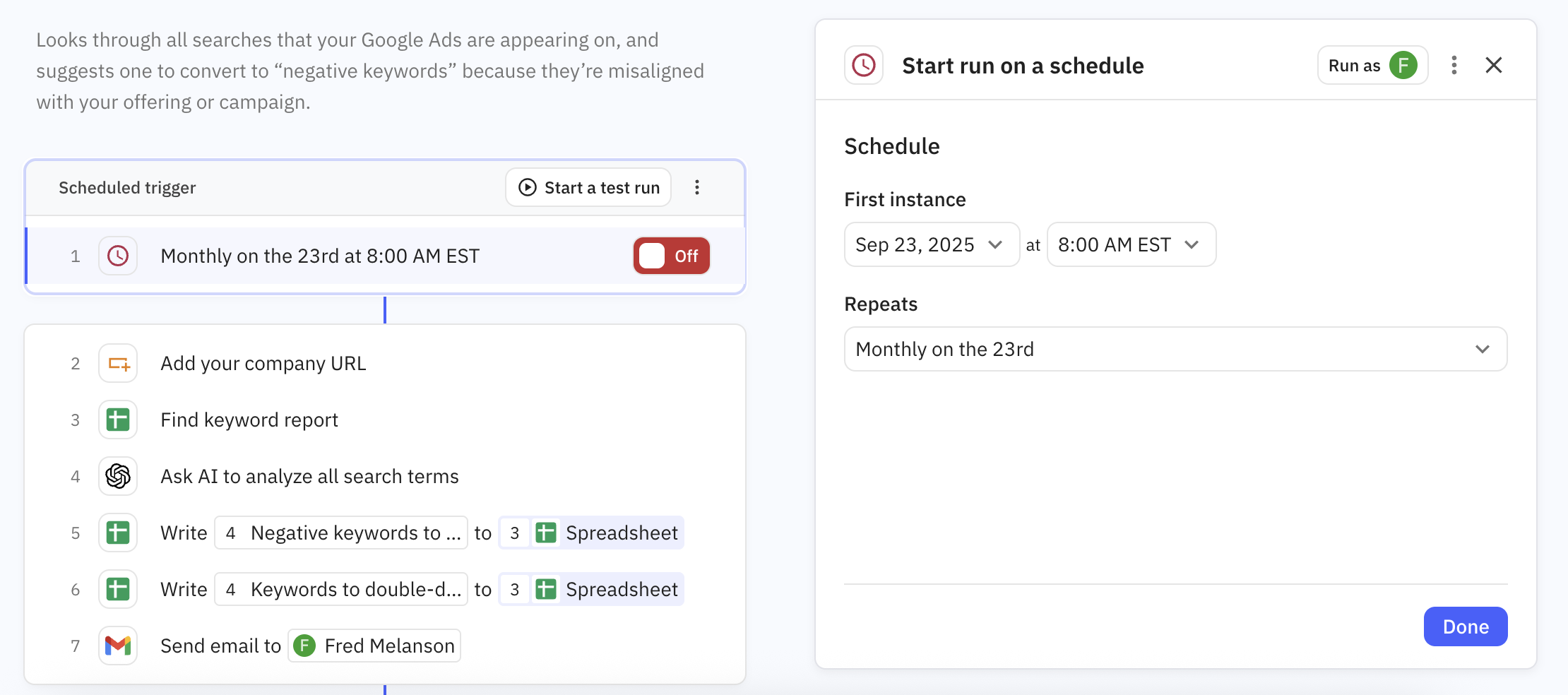Expand the Repeats Monthly on the 23rd dropdown

pyautogui.click(x=1175, y=350)
